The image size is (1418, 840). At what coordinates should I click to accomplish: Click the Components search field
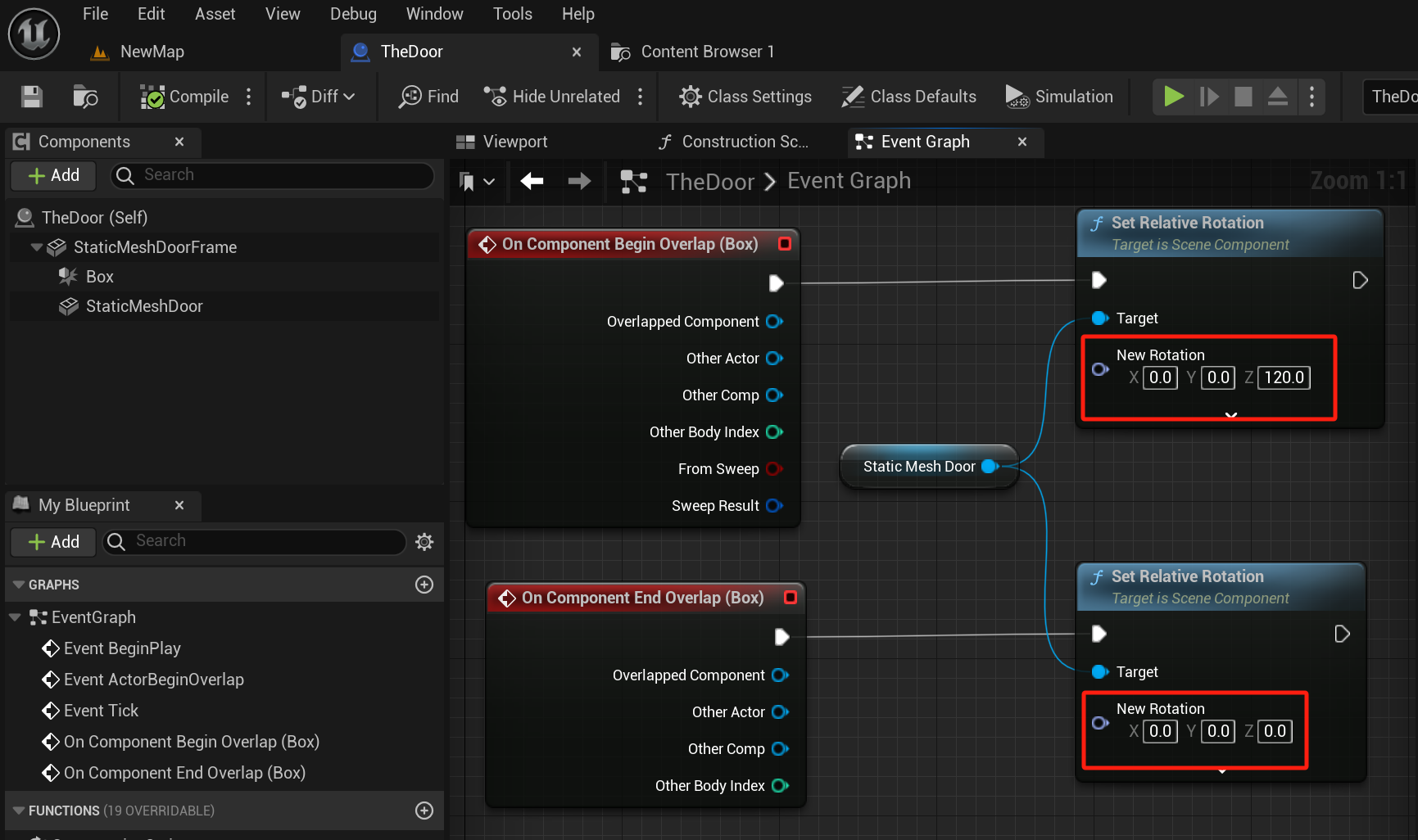270,175
